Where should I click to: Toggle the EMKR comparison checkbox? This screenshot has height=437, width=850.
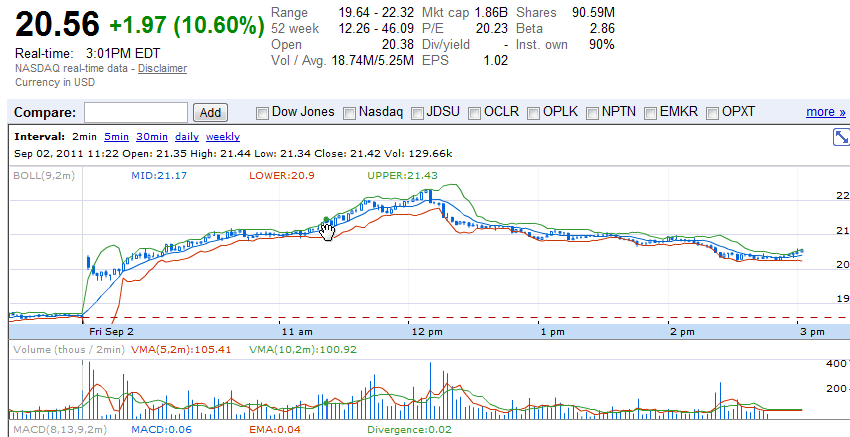point(650,113)
